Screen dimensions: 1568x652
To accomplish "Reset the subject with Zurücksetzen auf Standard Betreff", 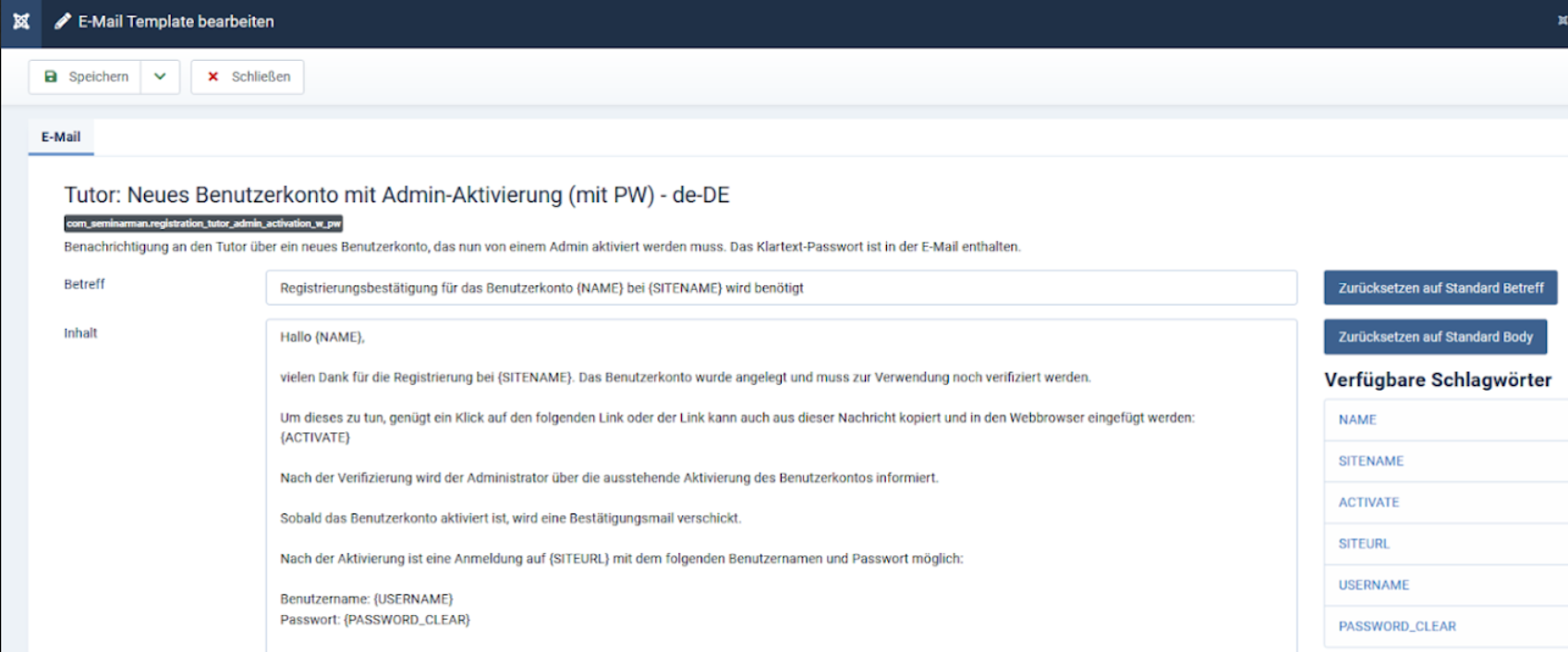I will click(x=1440, y=288).
